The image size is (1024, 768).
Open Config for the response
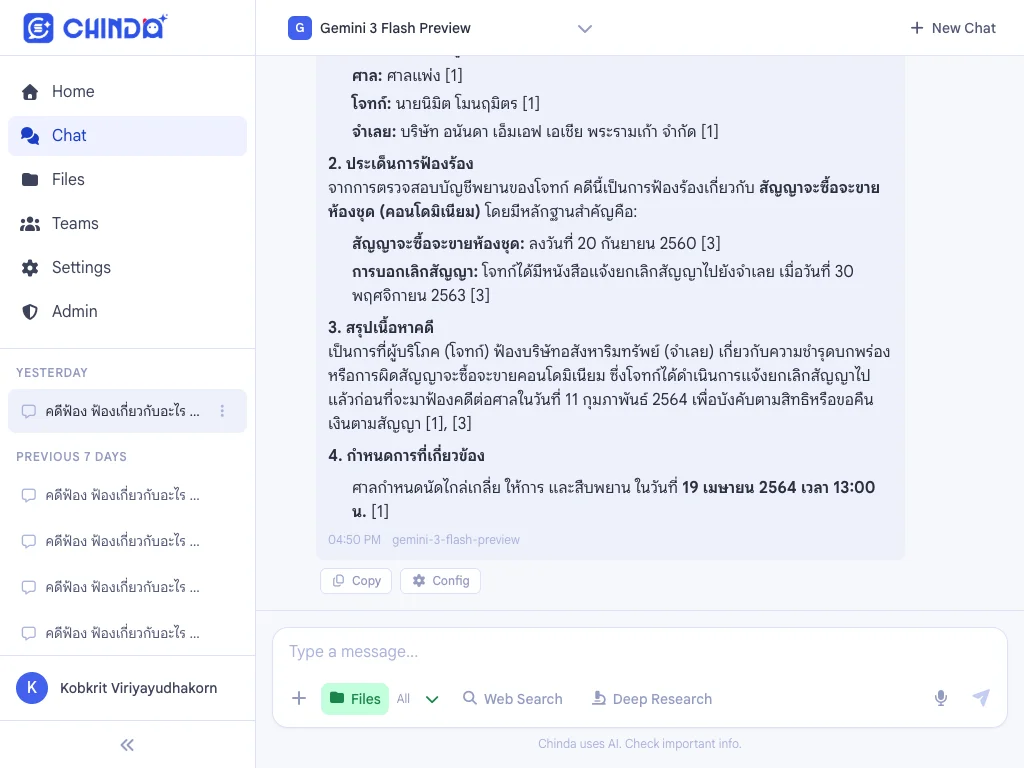point(440,581)
